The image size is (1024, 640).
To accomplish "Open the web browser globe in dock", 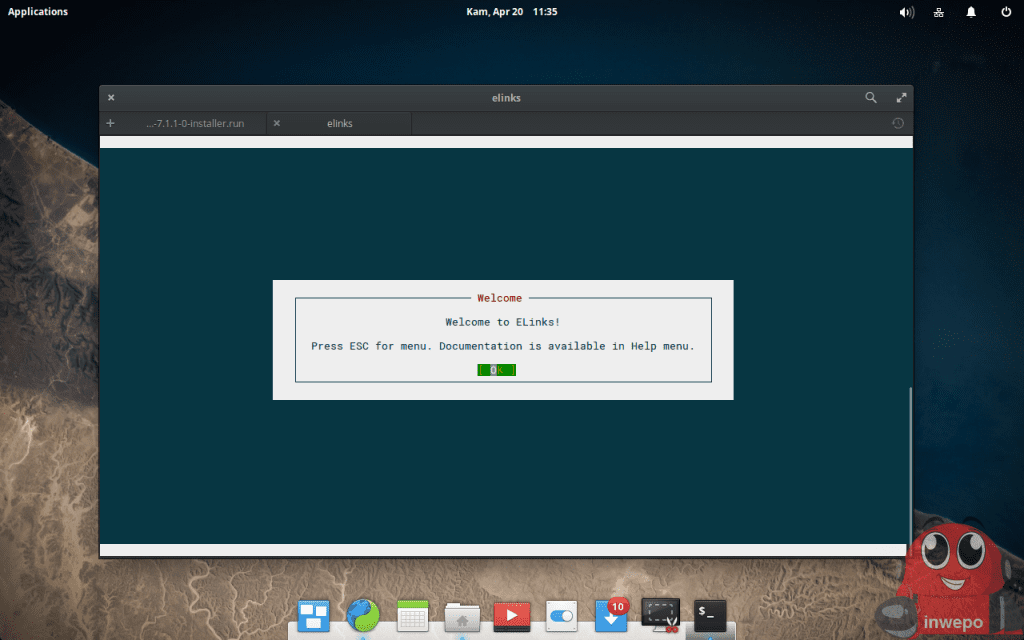I will [x=363, y=615].
